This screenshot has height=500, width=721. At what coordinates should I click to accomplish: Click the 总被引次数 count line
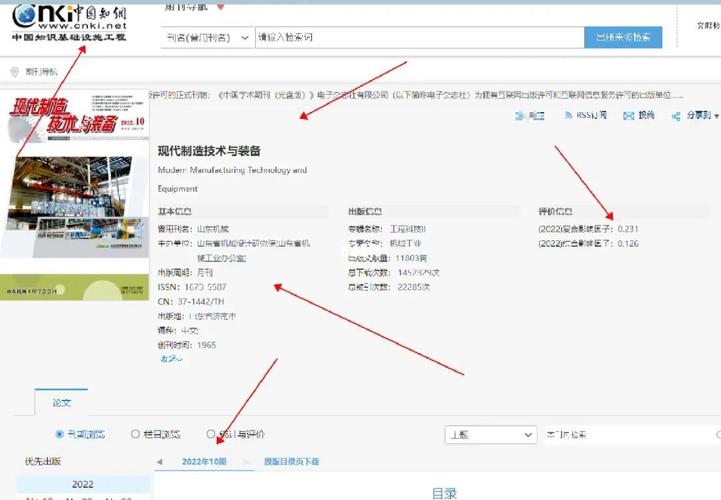[389, 287]
